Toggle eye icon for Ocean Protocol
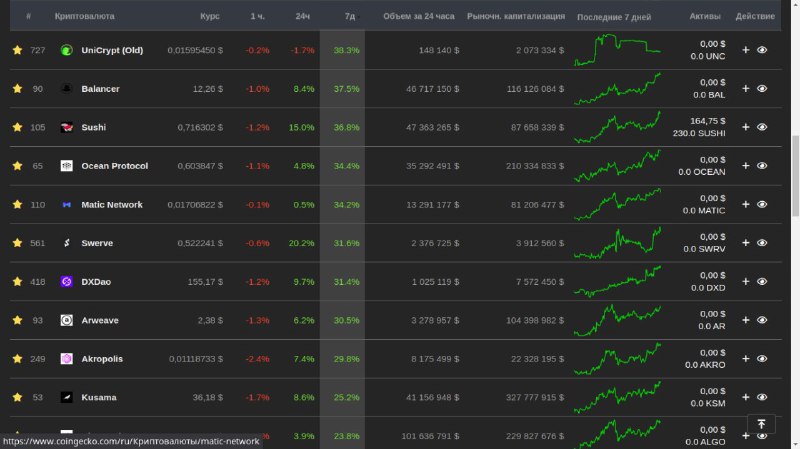Screen dimensions: 800x449 762,166
